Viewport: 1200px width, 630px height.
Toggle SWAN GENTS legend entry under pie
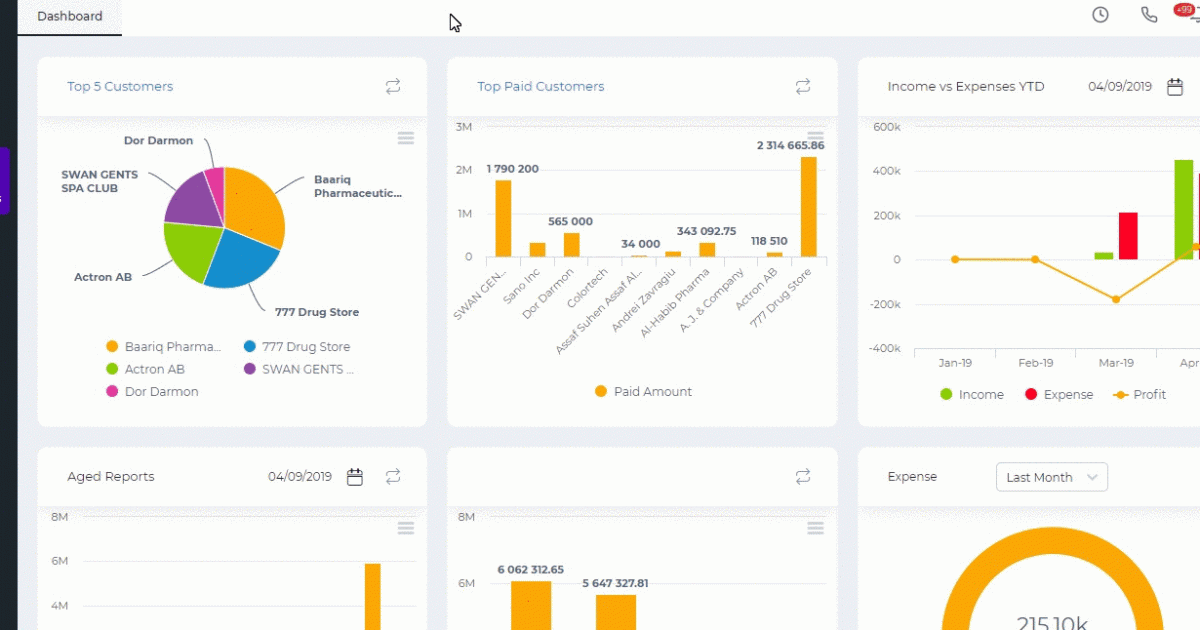click(x=299, y=369)
